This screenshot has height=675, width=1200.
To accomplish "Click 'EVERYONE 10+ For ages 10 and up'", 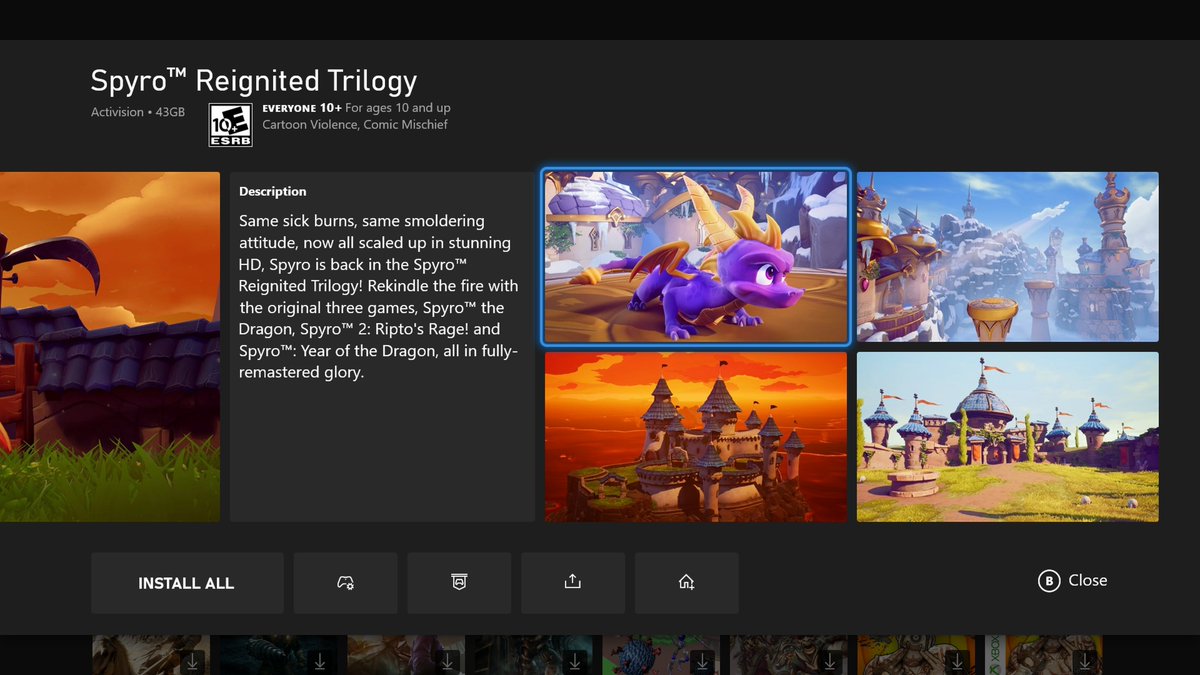I will click(356, 108).
